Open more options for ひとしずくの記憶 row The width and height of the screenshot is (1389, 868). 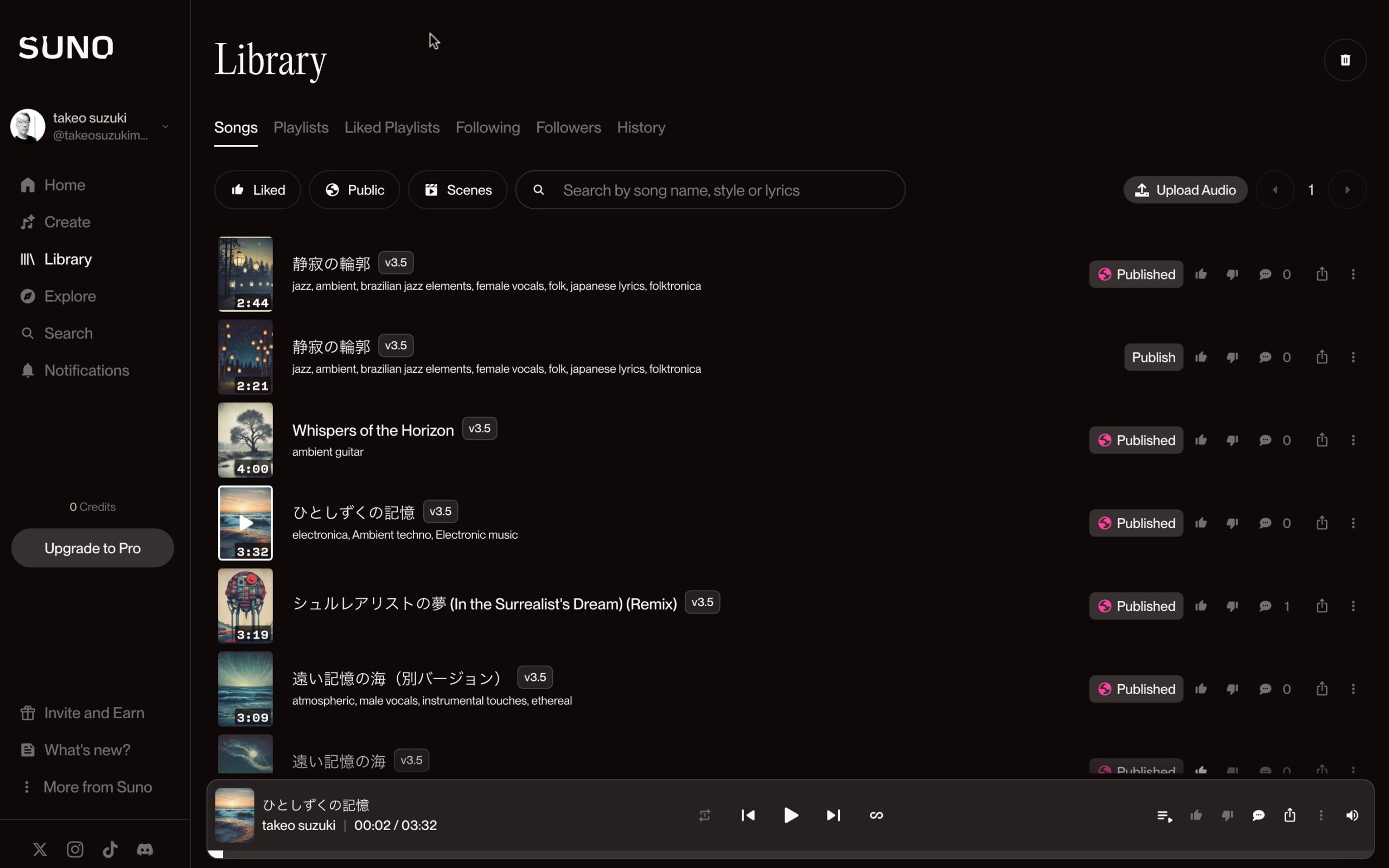pos(1353,523)
